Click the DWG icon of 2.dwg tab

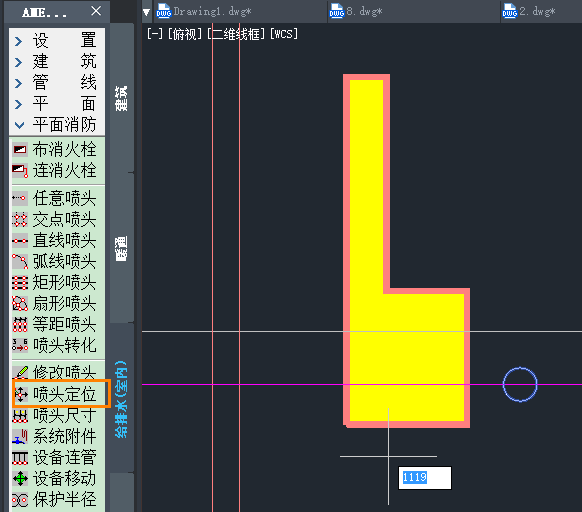click(510, 11)
